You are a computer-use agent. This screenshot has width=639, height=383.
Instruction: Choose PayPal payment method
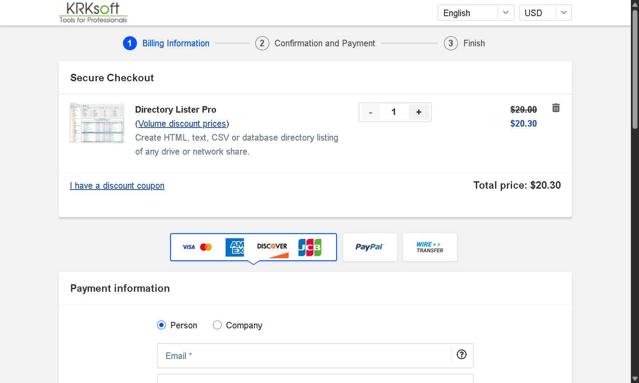point(370,247)
